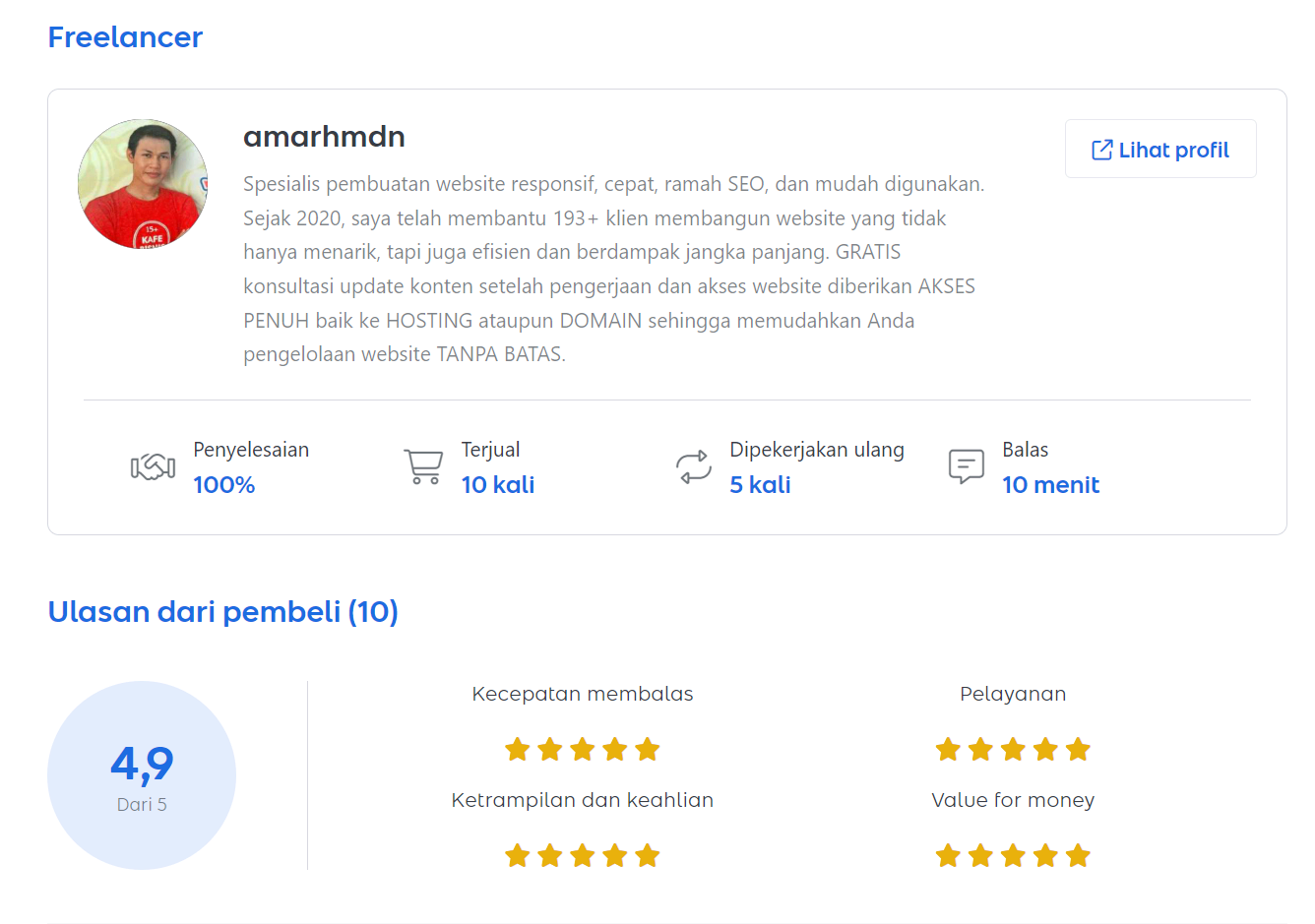Click the 4,9 overall rating circle
Image resolution: width=1315 pixels, height=924 pixels.
tap(142, 775)
